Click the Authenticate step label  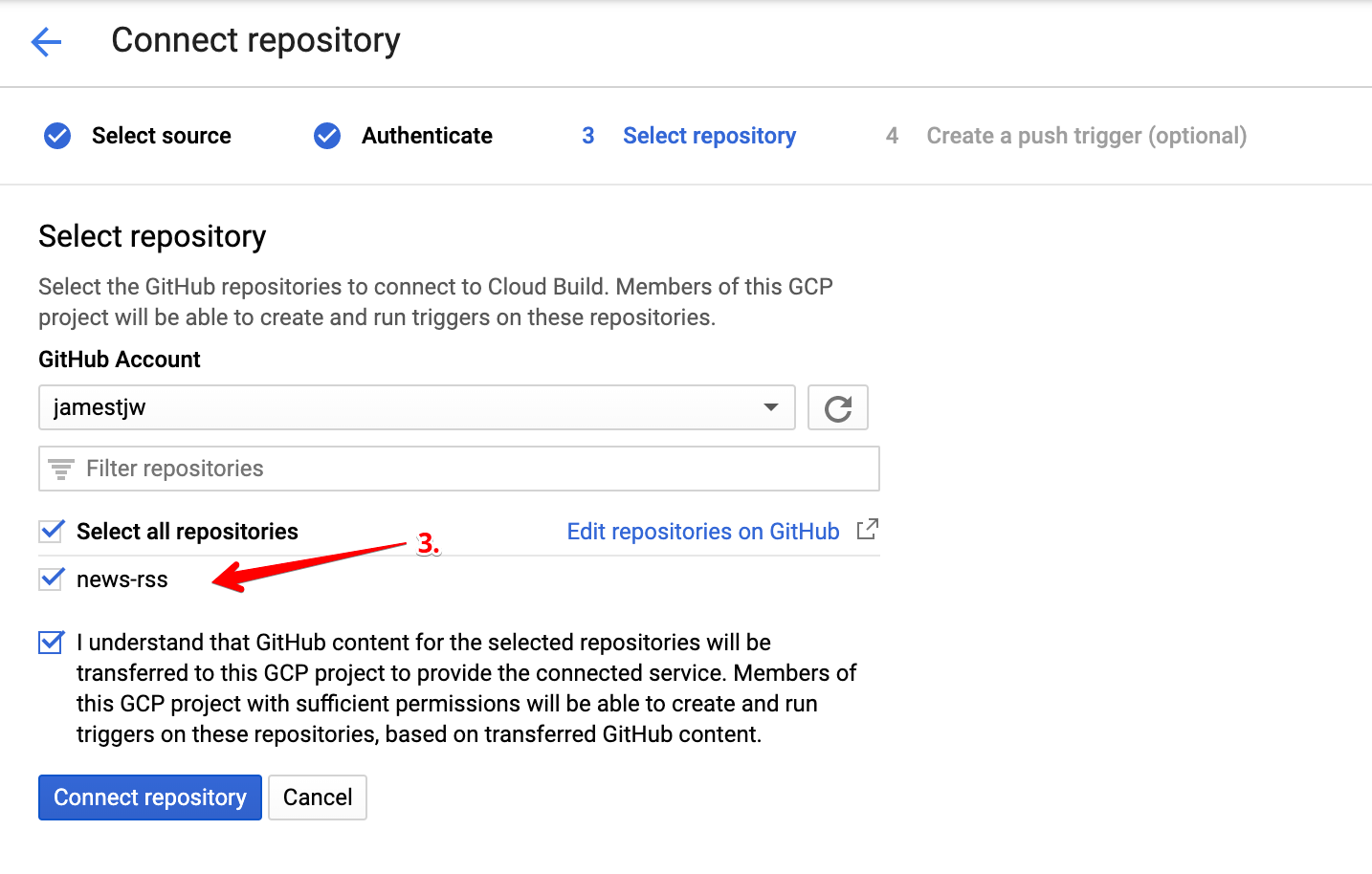[x=426, y=136]
